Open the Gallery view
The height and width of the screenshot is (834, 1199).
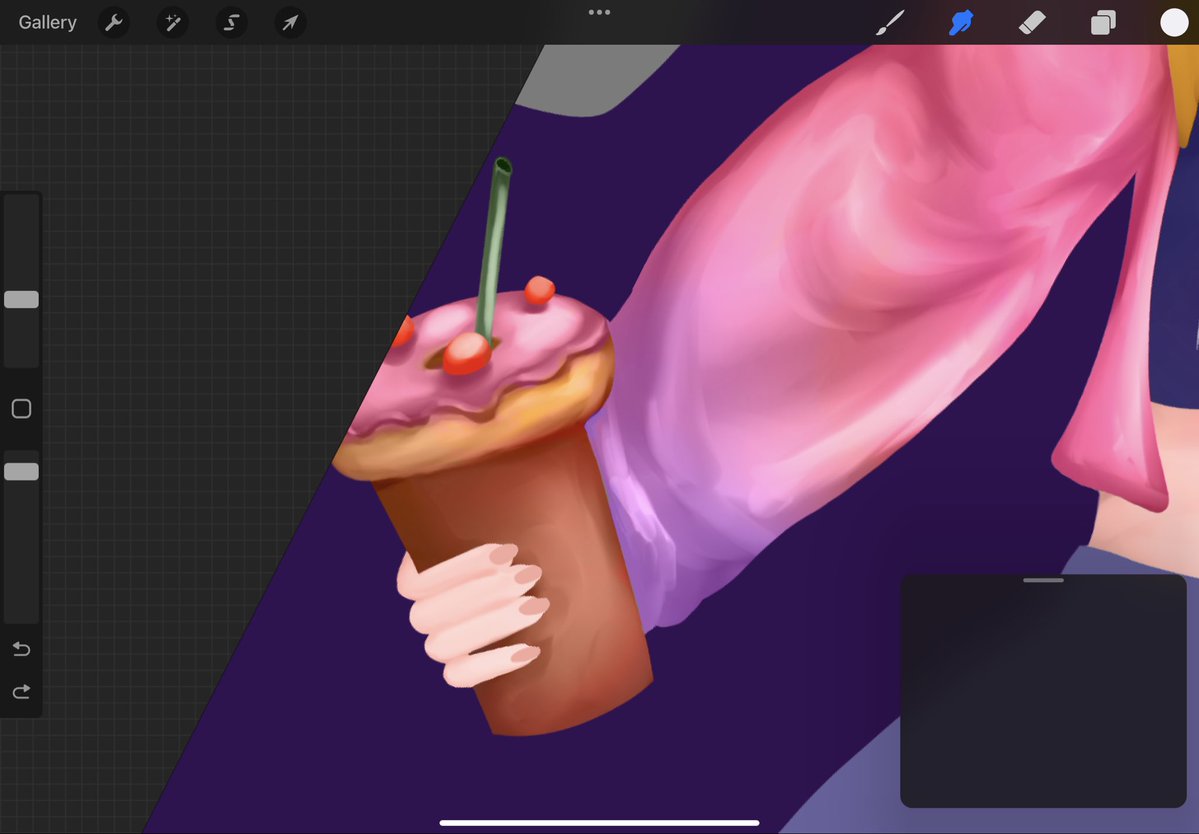point(47,22)
